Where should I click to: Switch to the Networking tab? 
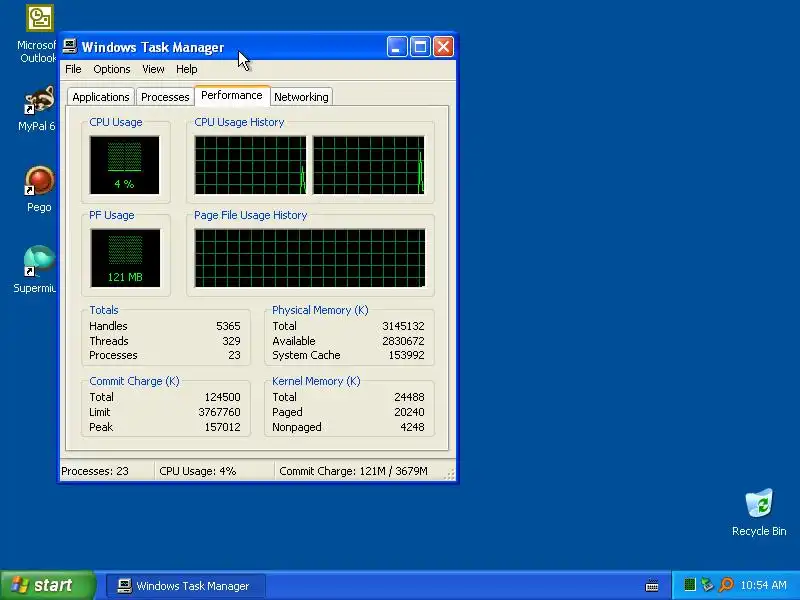[x=301, y=97]
